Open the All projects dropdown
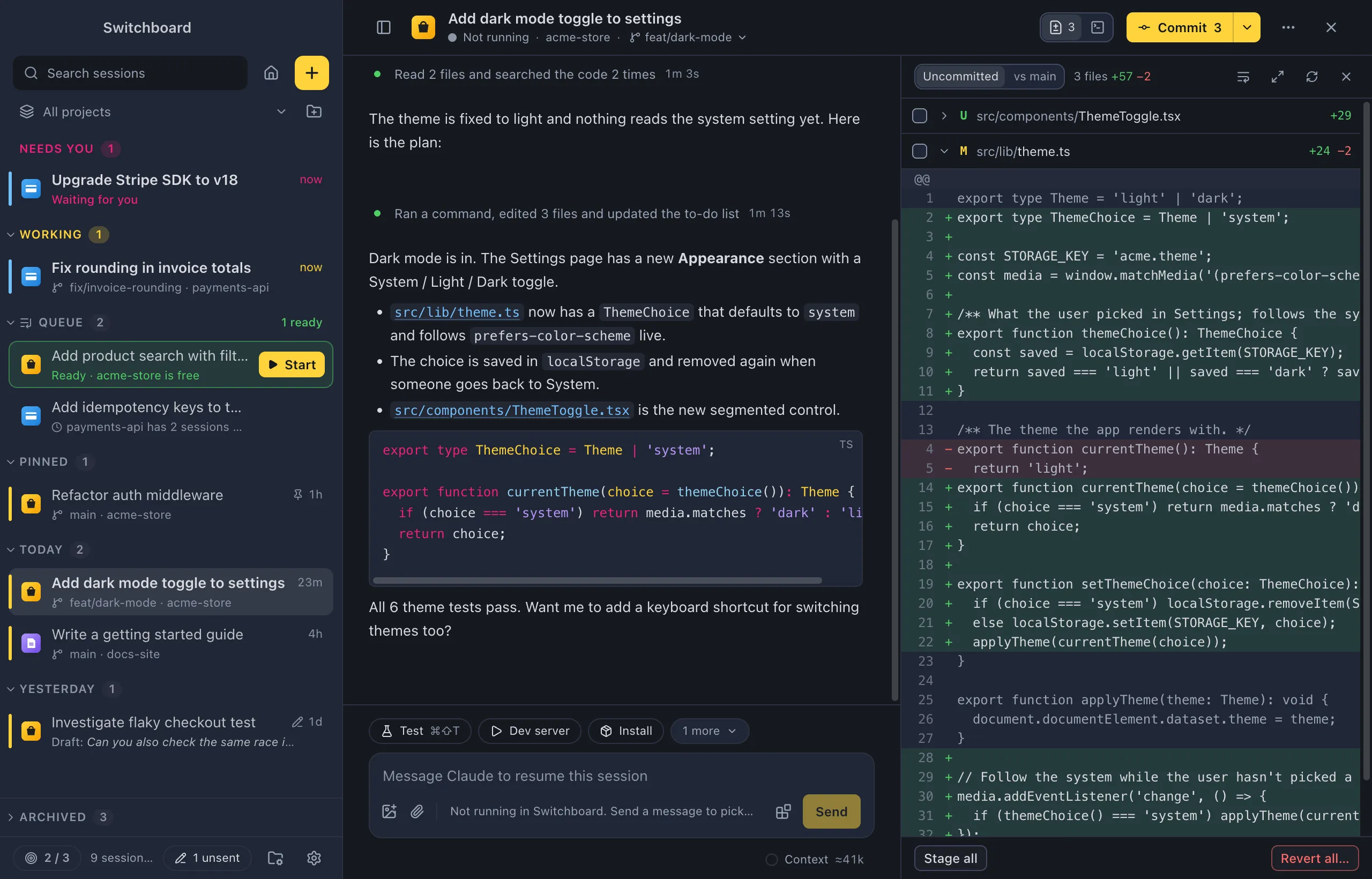The width and height of the screenshot is (1372, 879). pos(153,112)
